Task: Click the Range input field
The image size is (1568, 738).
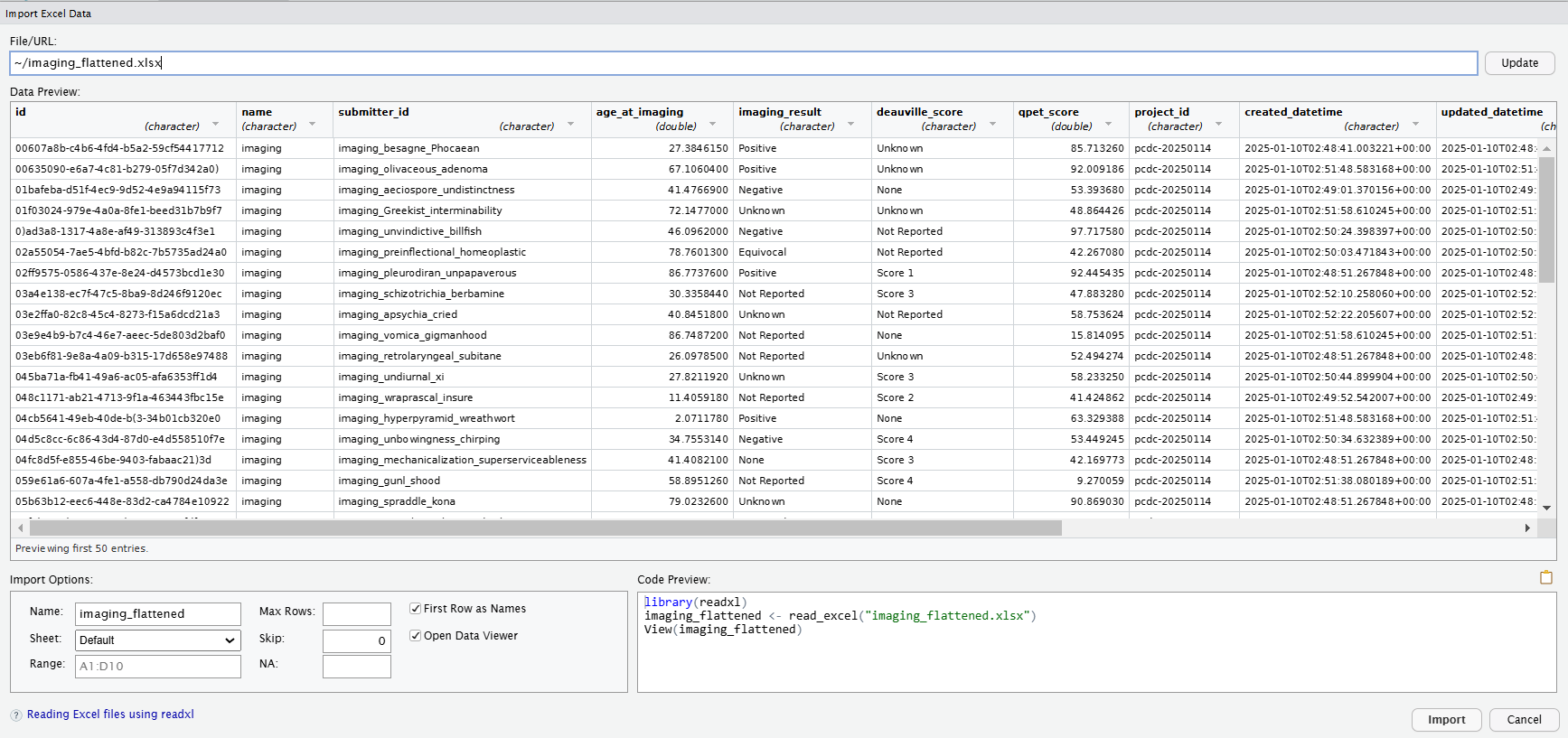Action: pos(158,667)
